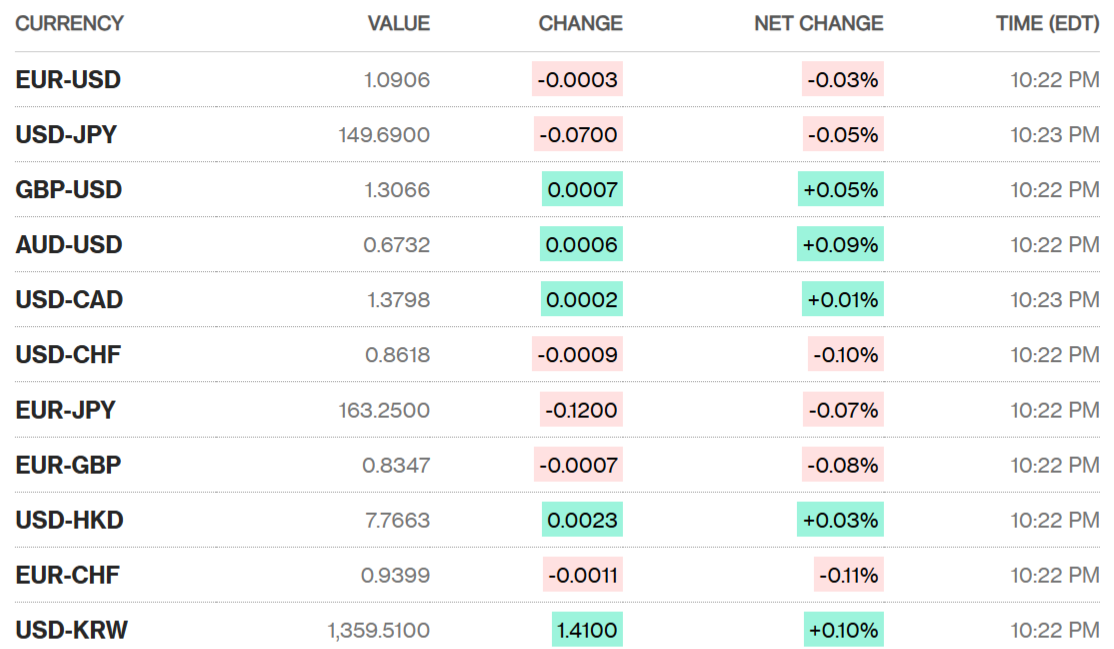Screen dimensions: 1114x649
Task: Select the USD-KRW currency pair
Action: pyautogui.click(x=71, y=630)
